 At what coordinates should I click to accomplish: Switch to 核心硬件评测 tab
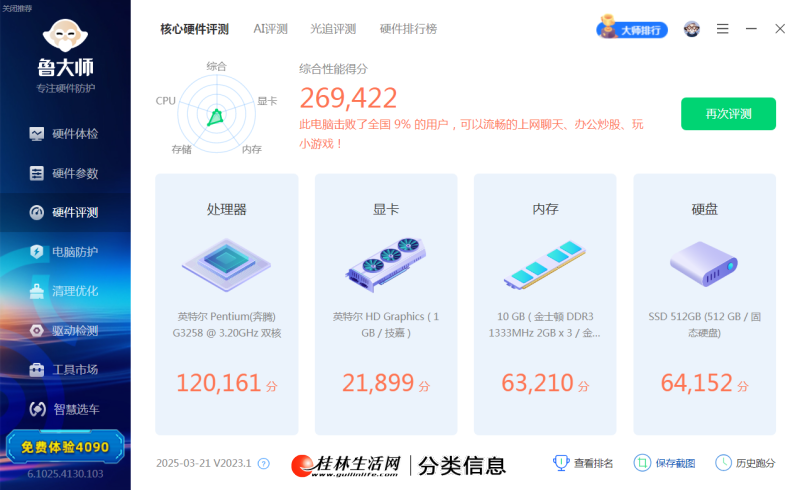[194, 29]
